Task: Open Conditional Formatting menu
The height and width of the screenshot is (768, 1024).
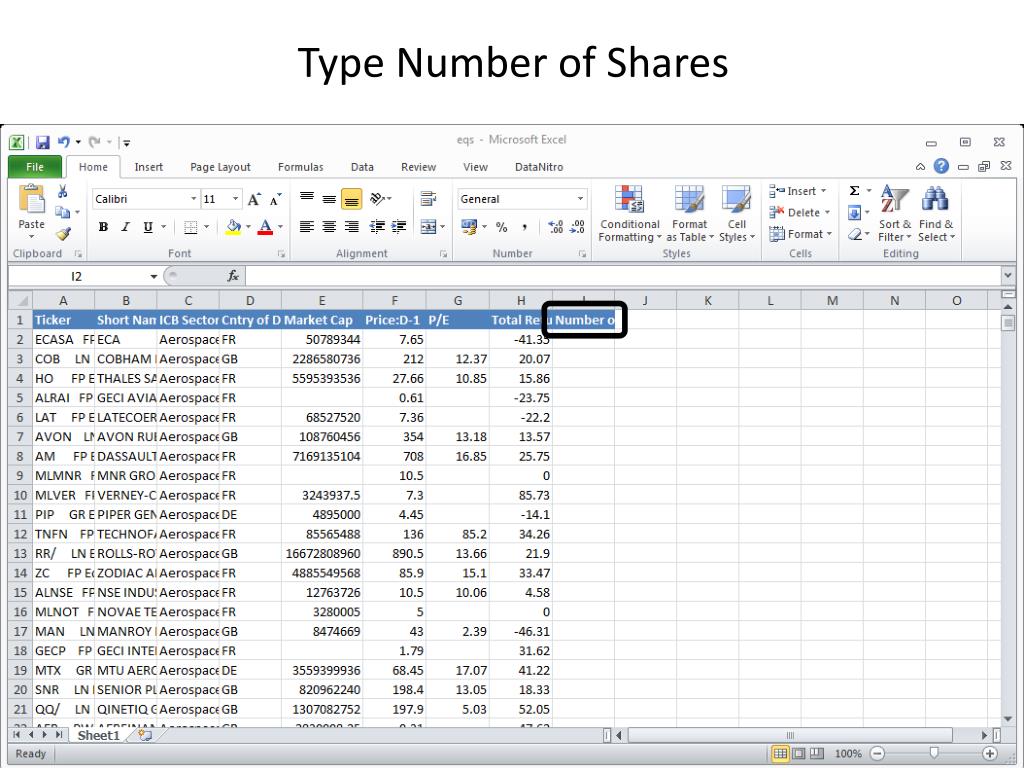Action: [630, 214]
